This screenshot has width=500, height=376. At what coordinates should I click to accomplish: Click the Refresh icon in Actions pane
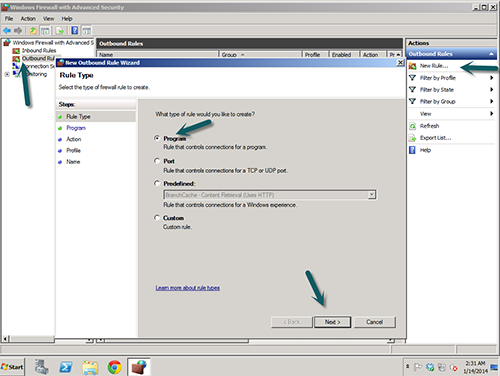[412, 126]
